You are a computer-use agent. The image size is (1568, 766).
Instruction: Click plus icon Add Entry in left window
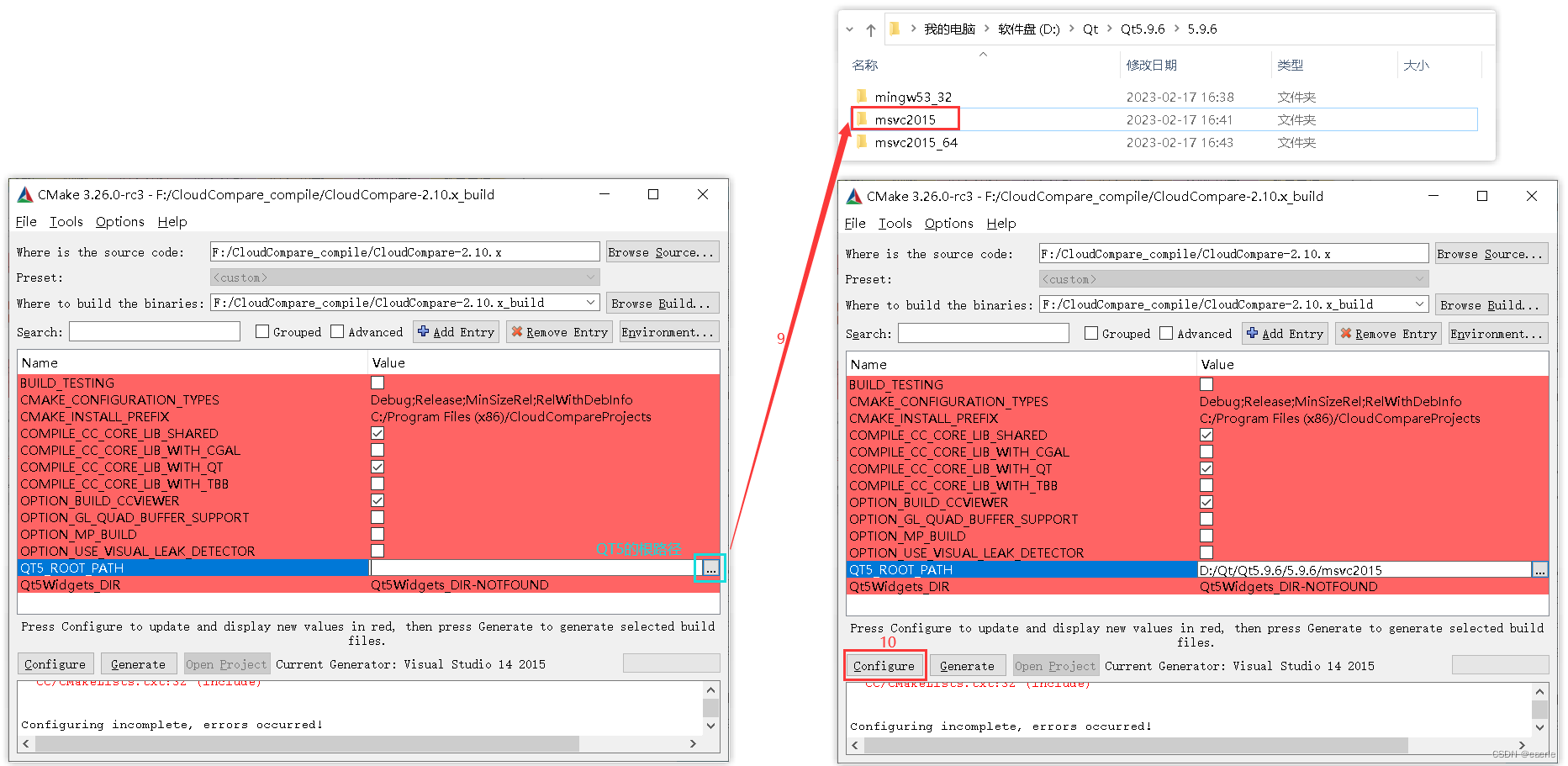[424, 332]
